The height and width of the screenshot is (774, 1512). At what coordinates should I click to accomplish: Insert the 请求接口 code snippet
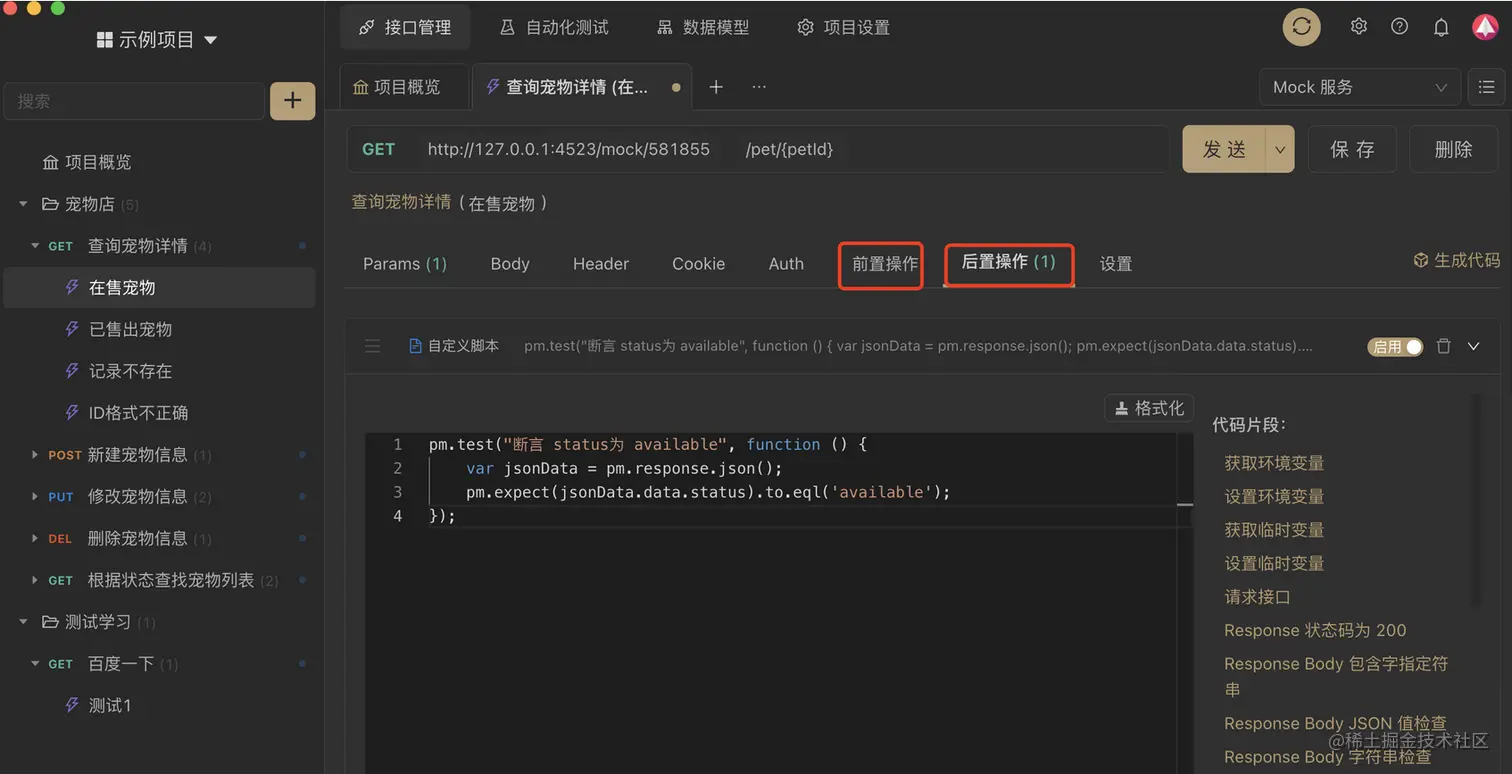[1258, 597]
